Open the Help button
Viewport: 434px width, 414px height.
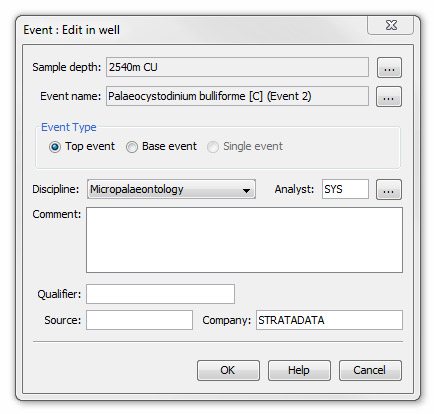click(299, 370)
